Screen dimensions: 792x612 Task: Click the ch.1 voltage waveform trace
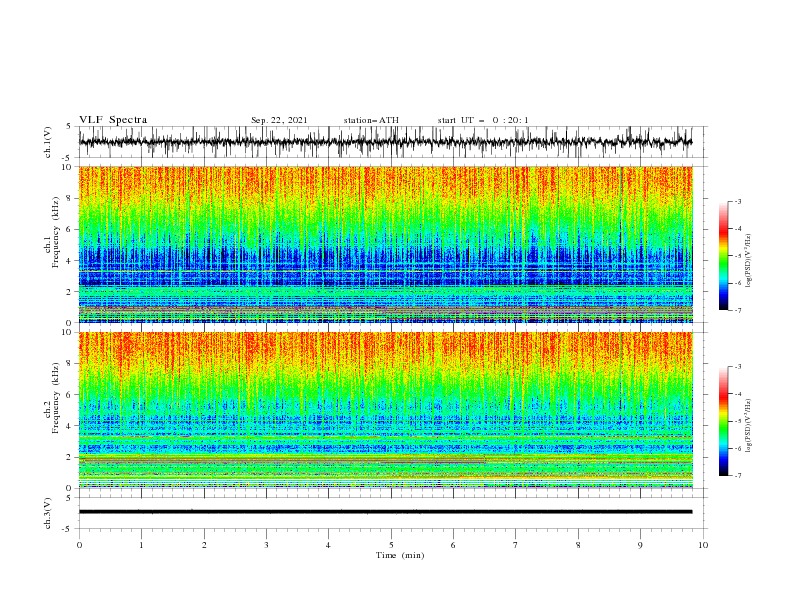point(385,142)
